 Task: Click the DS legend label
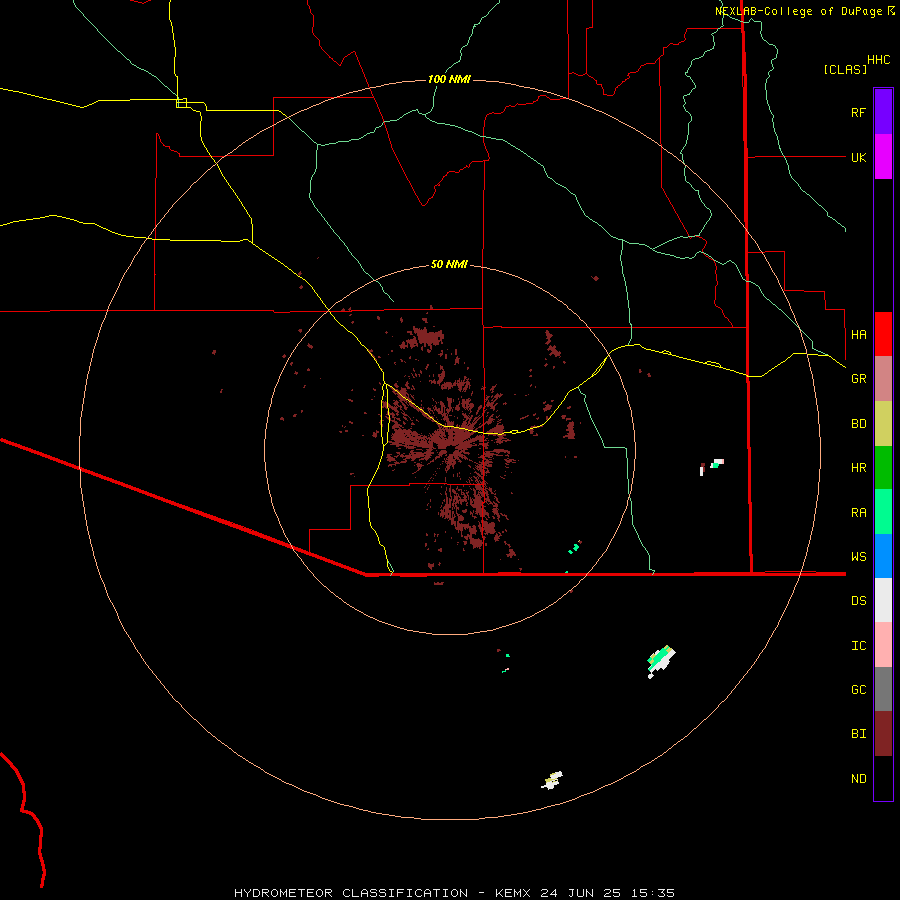(858, 601)
